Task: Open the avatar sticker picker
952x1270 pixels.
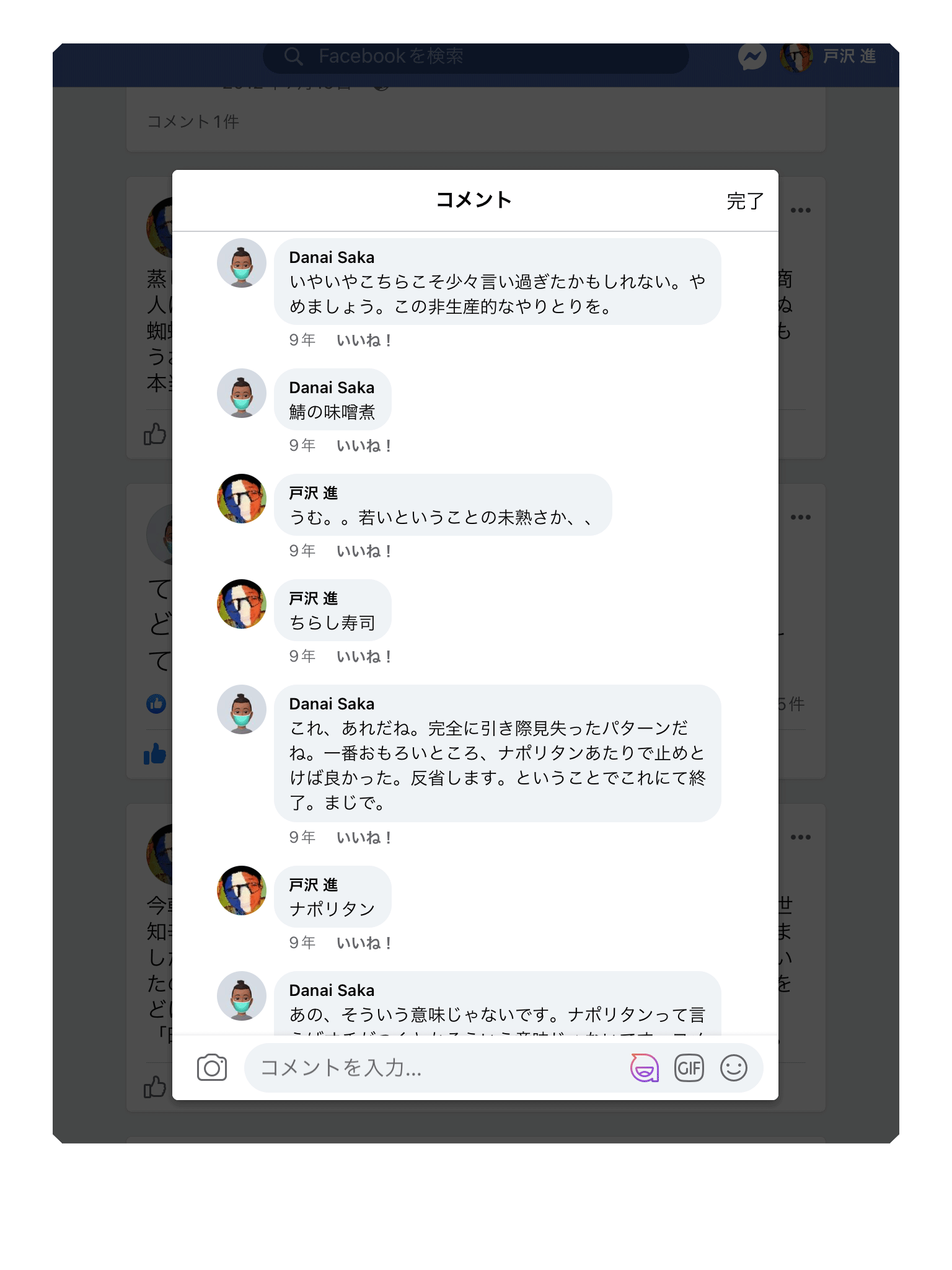Action: (x=645, y=1068)
